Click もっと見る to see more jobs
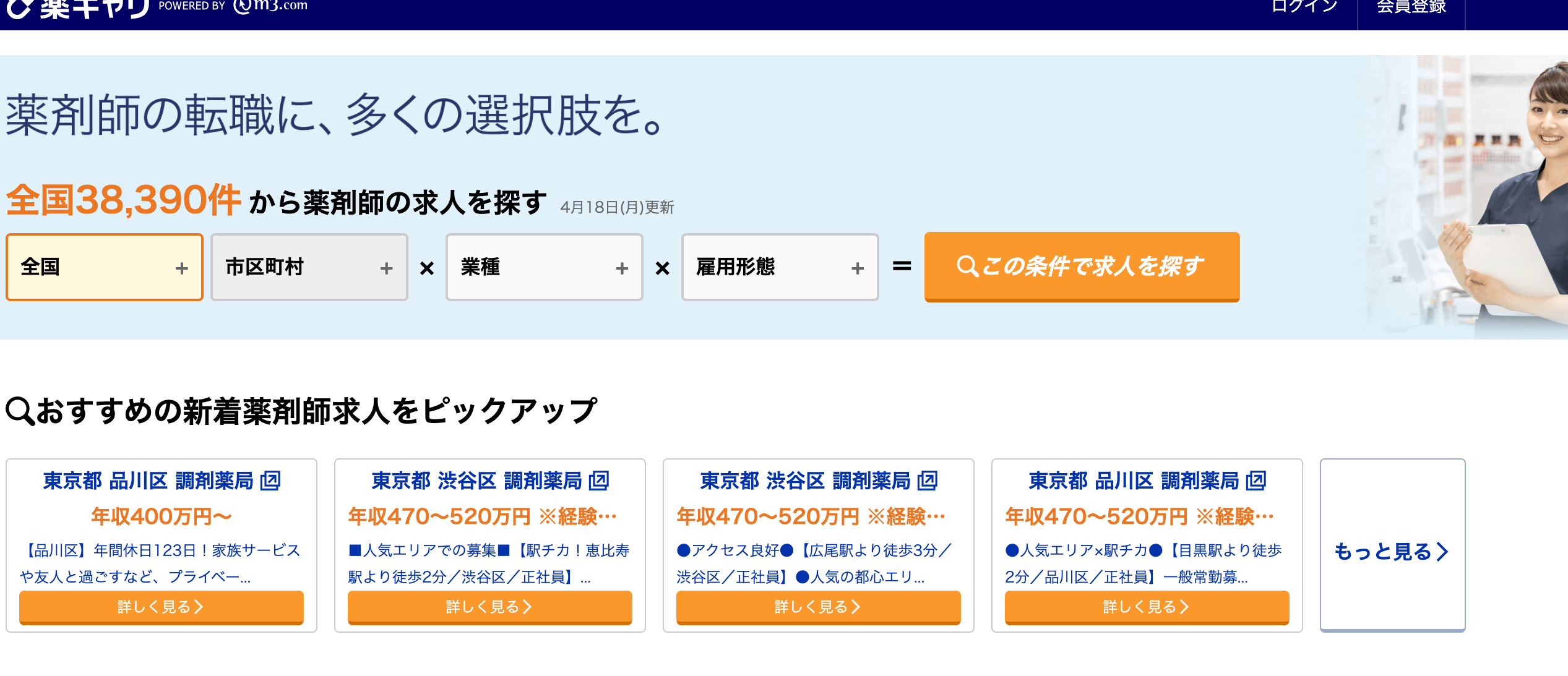This screenshot has height=676, width=1568. pos(1393,545)
